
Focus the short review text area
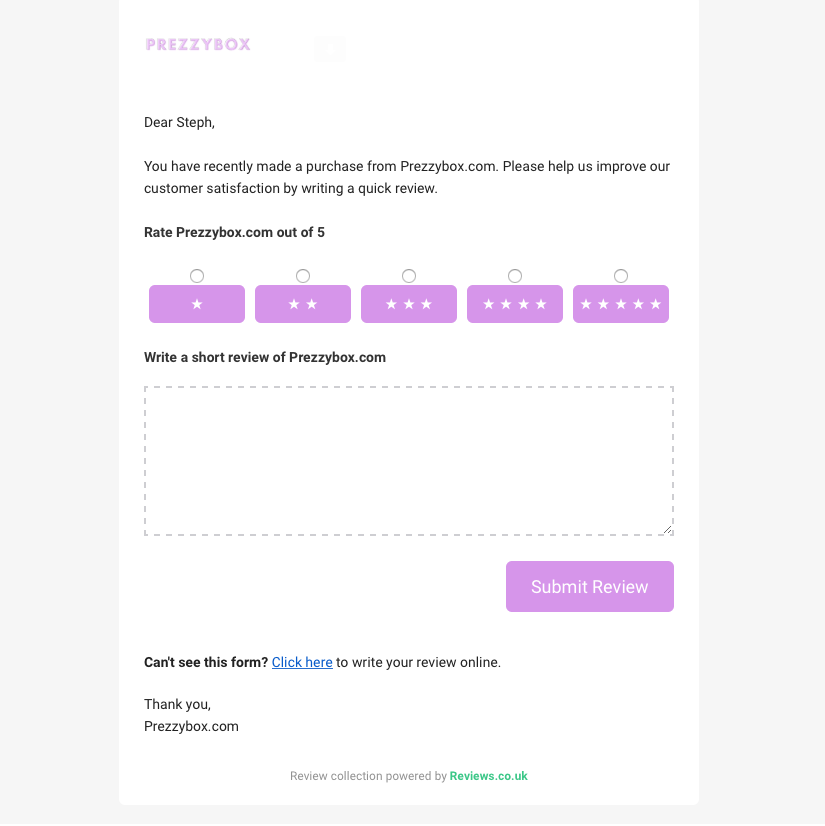pyautogui.click(x=409, y=461)
